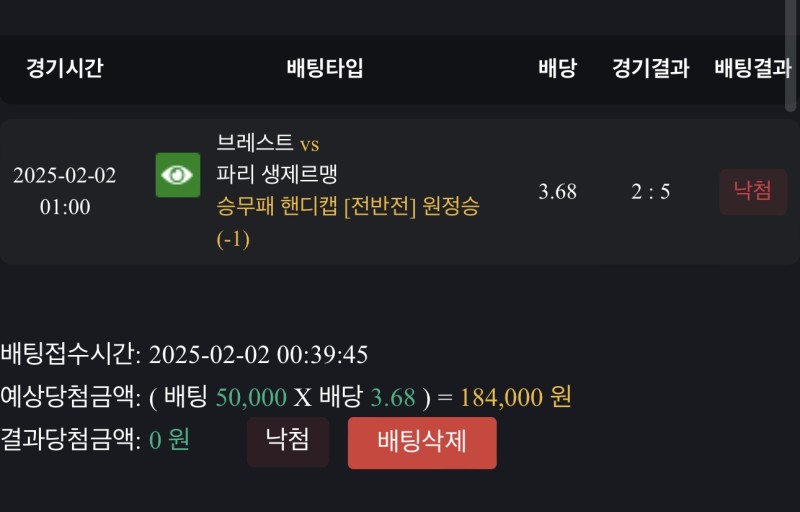Select the 0 원 result payout
Screen dimensions: 800x512
[169, 439]
